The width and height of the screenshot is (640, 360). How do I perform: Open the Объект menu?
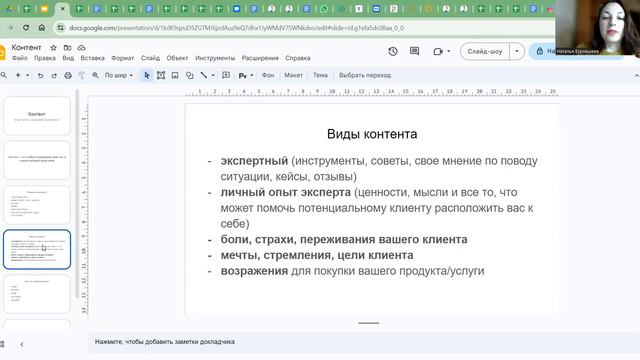click(x=177, y=58)
